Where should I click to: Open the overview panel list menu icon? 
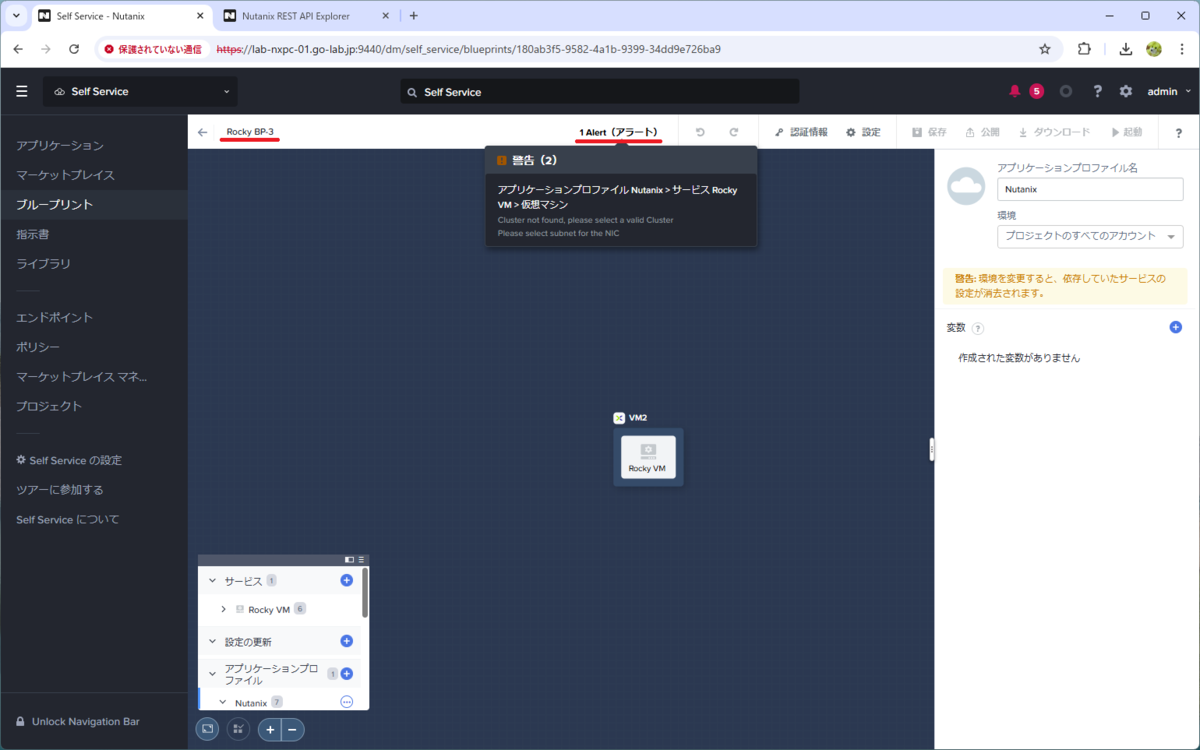point(362,560)
